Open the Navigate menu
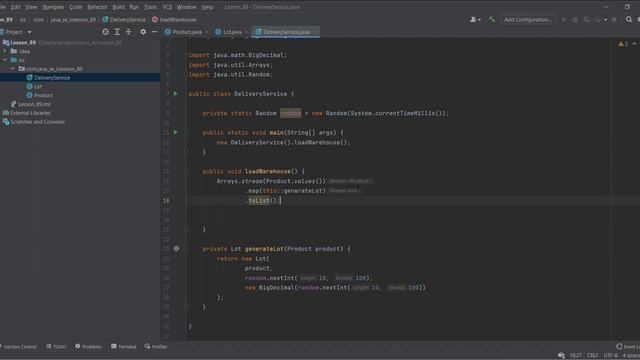640x360 pixels. coord(53,7)
